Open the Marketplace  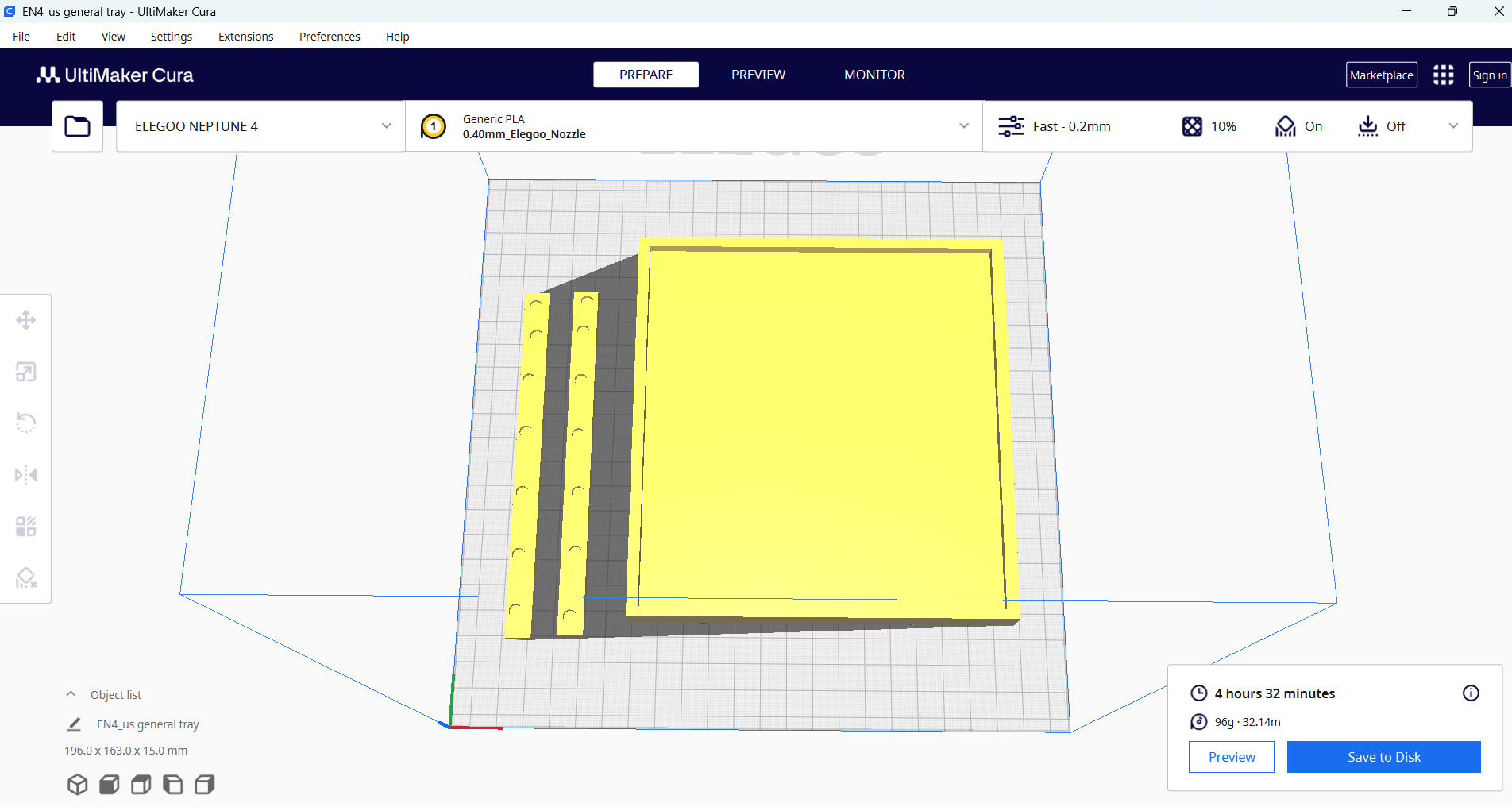point(1382,75)
